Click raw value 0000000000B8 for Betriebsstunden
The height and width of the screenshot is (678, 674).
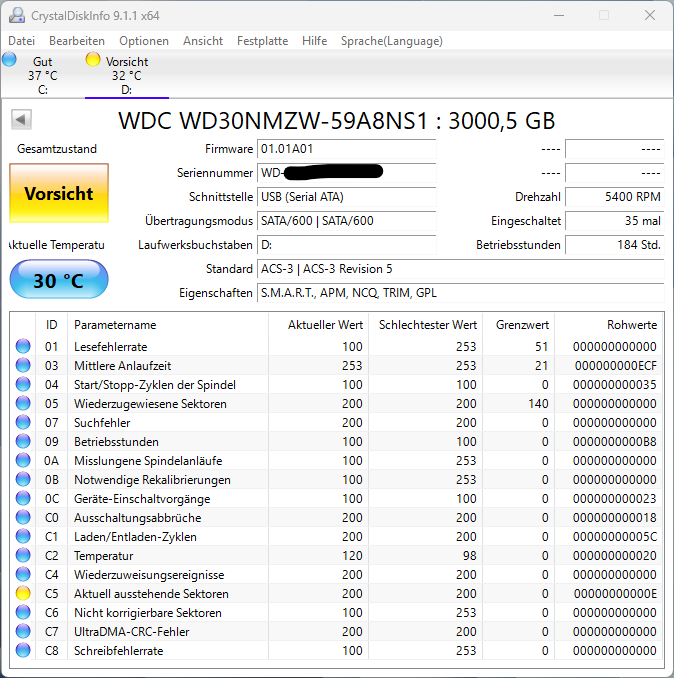[x=615, y=442]
